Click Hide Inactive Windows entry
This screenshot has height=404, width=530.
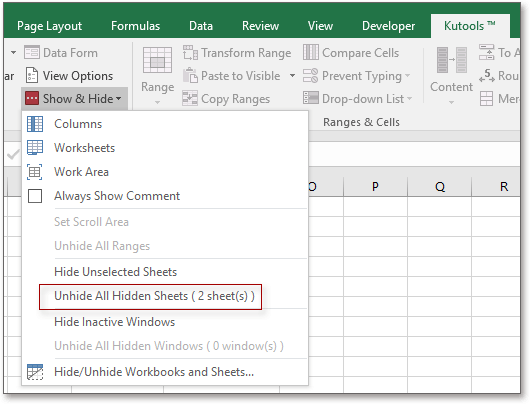click(x=114, y=322)
